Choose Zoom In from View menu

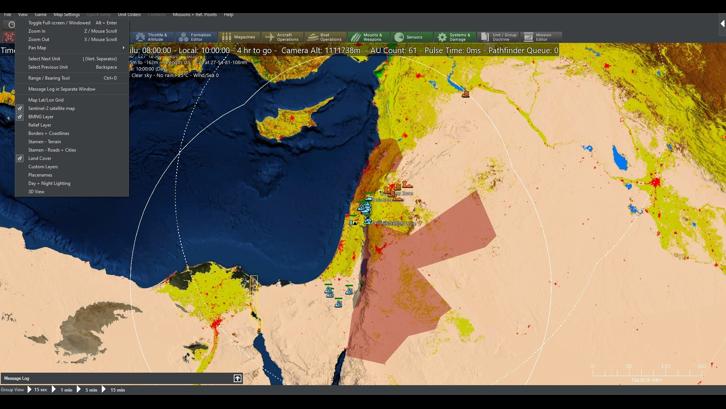[72, 31]
